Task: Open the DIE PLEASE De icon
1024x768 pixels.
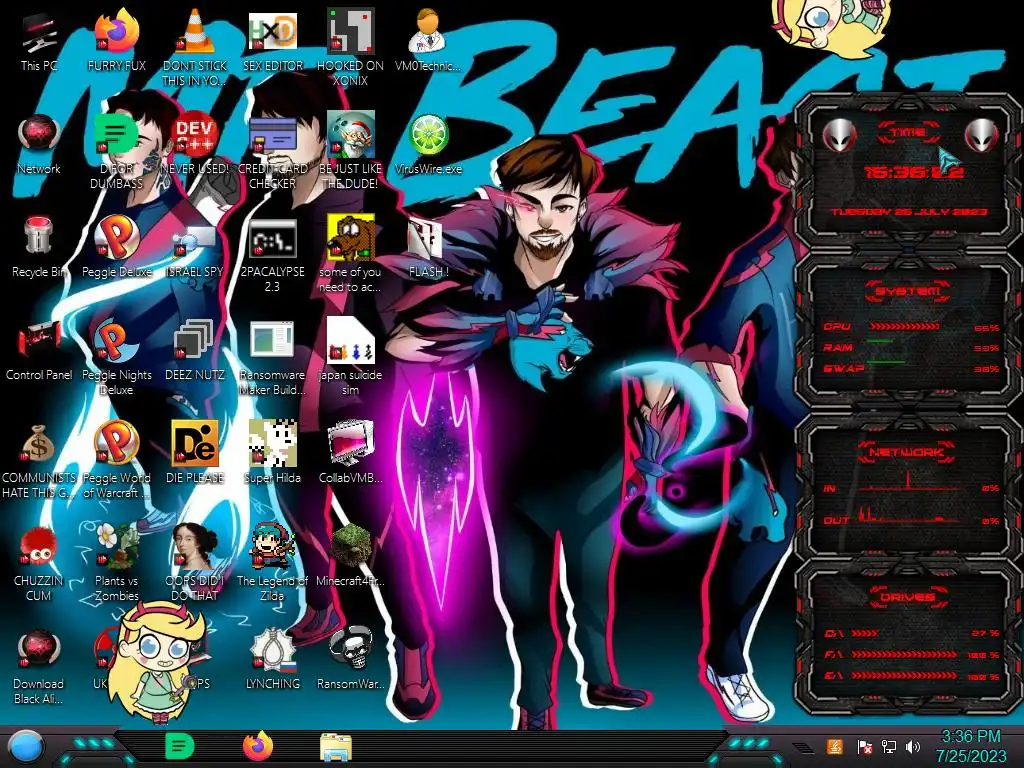Action: pyautogui.click(x=194, y=453)
